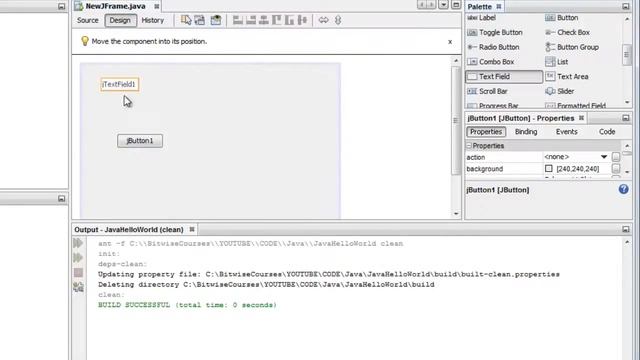Choose Check Box in the Palette
The image size is (640, 360).
[567, 32]
